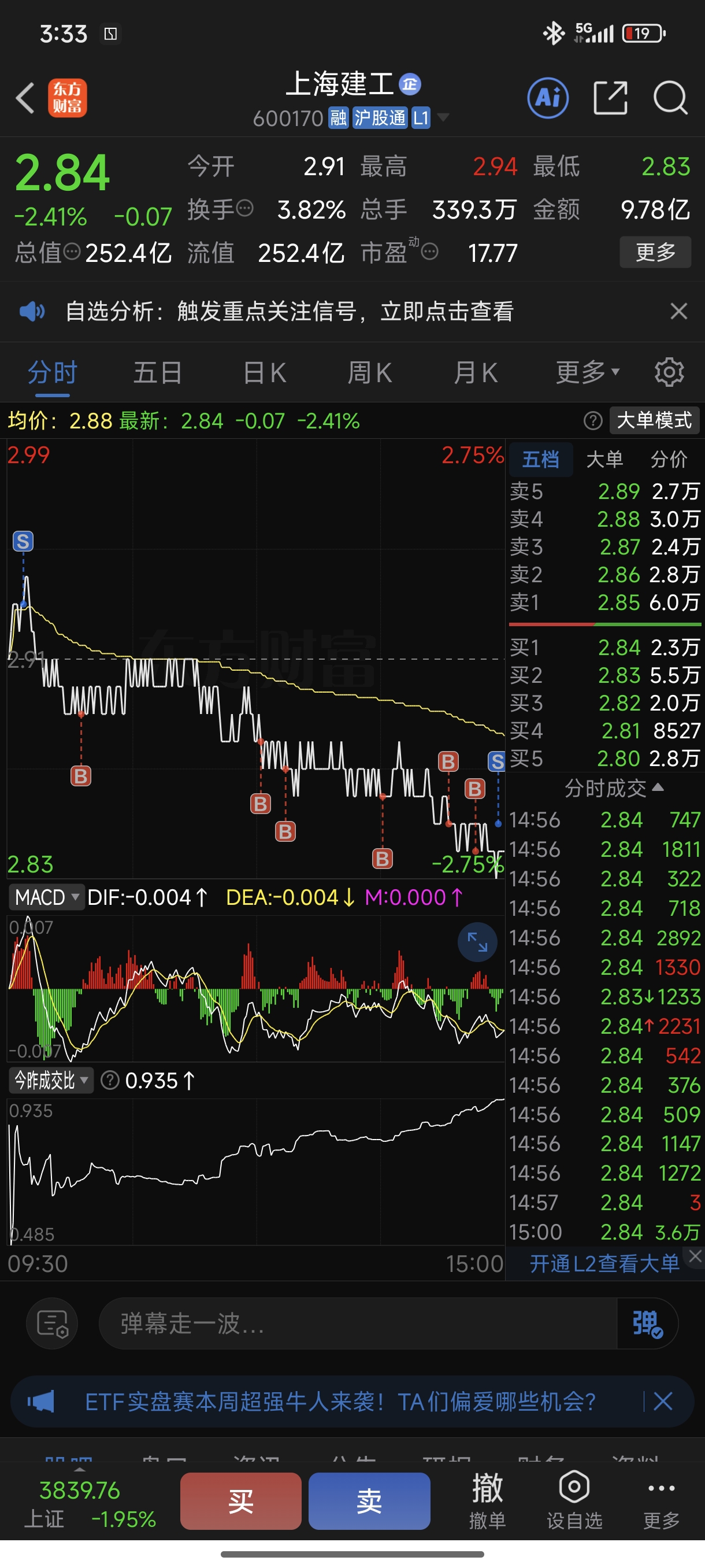The width and height of the screenshot is (705, 1568).
Task: Tap the 更多 quote details button
Action: 655,252
